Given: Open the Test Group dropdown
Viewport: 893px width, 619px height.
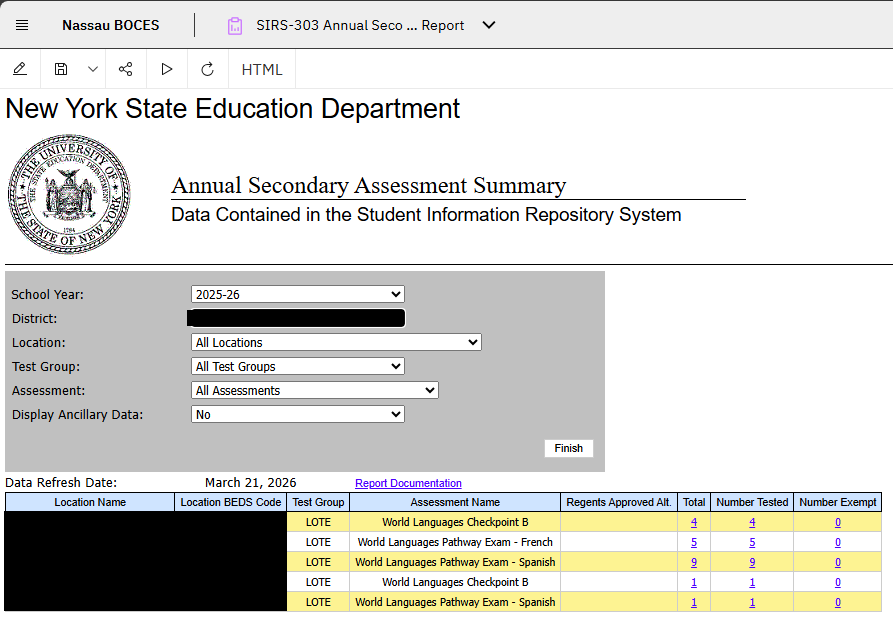Looking at the screenshot, I should click(x=298, y=366).
